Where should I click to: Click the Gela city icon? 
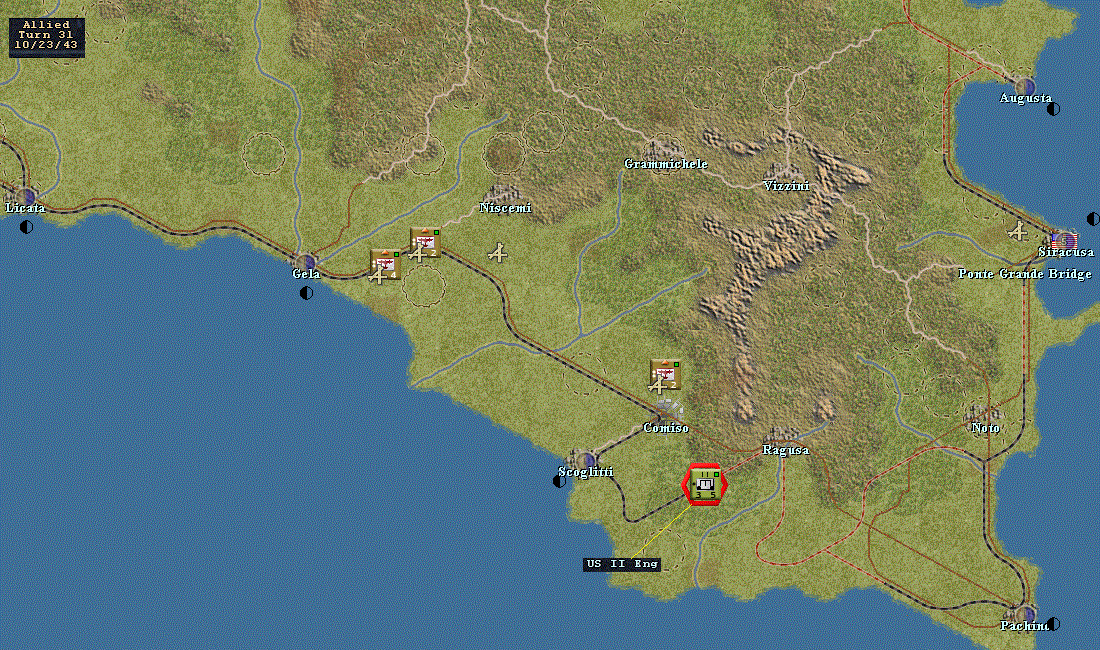click(x=307, y=262)
